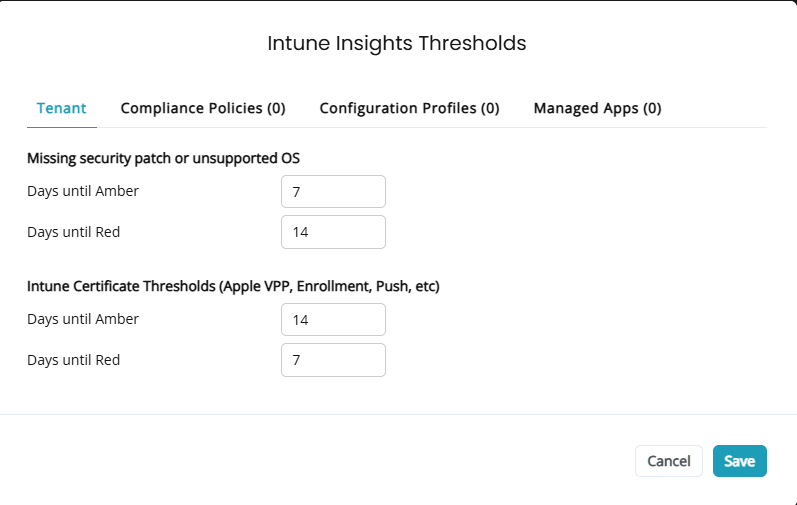The width and height of the screenshot is (797, 505).
Task: Click Days until Amber label under security patch
Action: [83, 191]
